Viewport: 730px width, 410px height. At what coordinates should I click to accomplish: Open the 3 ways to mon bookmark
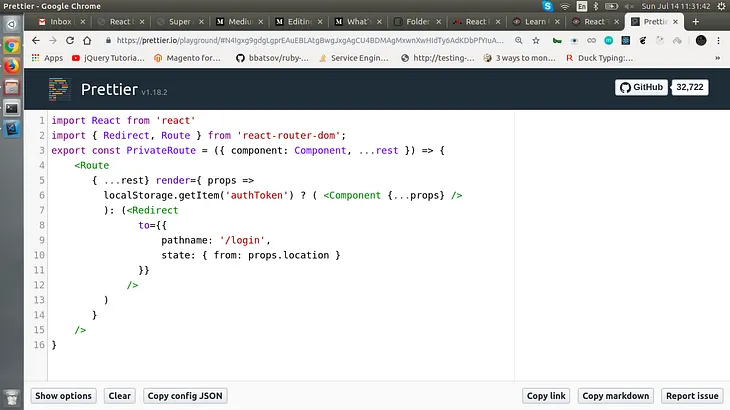point(520,58)
